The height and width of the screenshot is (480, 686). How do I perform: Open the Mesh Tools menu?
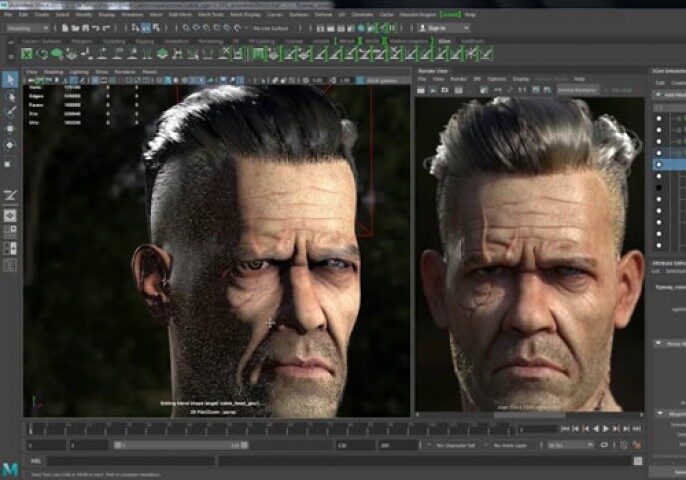[210, 14]
